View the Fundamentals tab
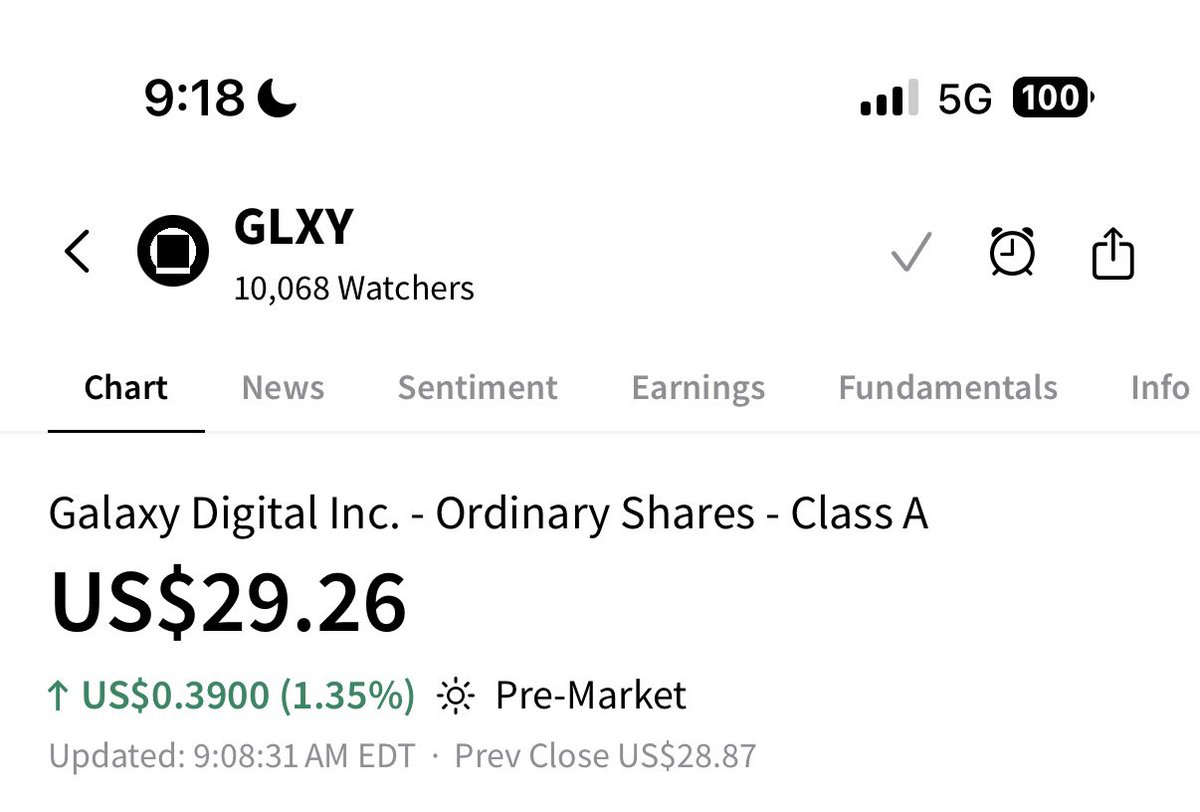Screen dimensions: 1200x812 click(948, 388)
